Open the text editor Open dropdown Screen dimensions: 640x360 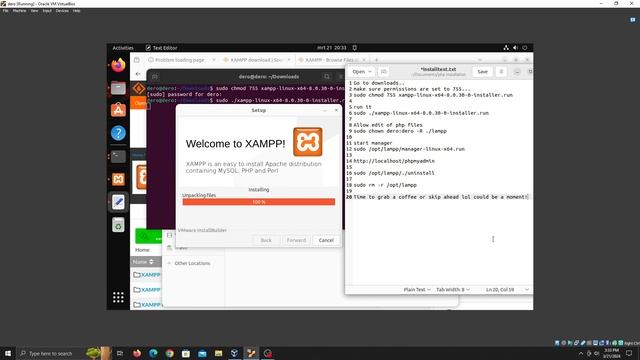[362, 72]
